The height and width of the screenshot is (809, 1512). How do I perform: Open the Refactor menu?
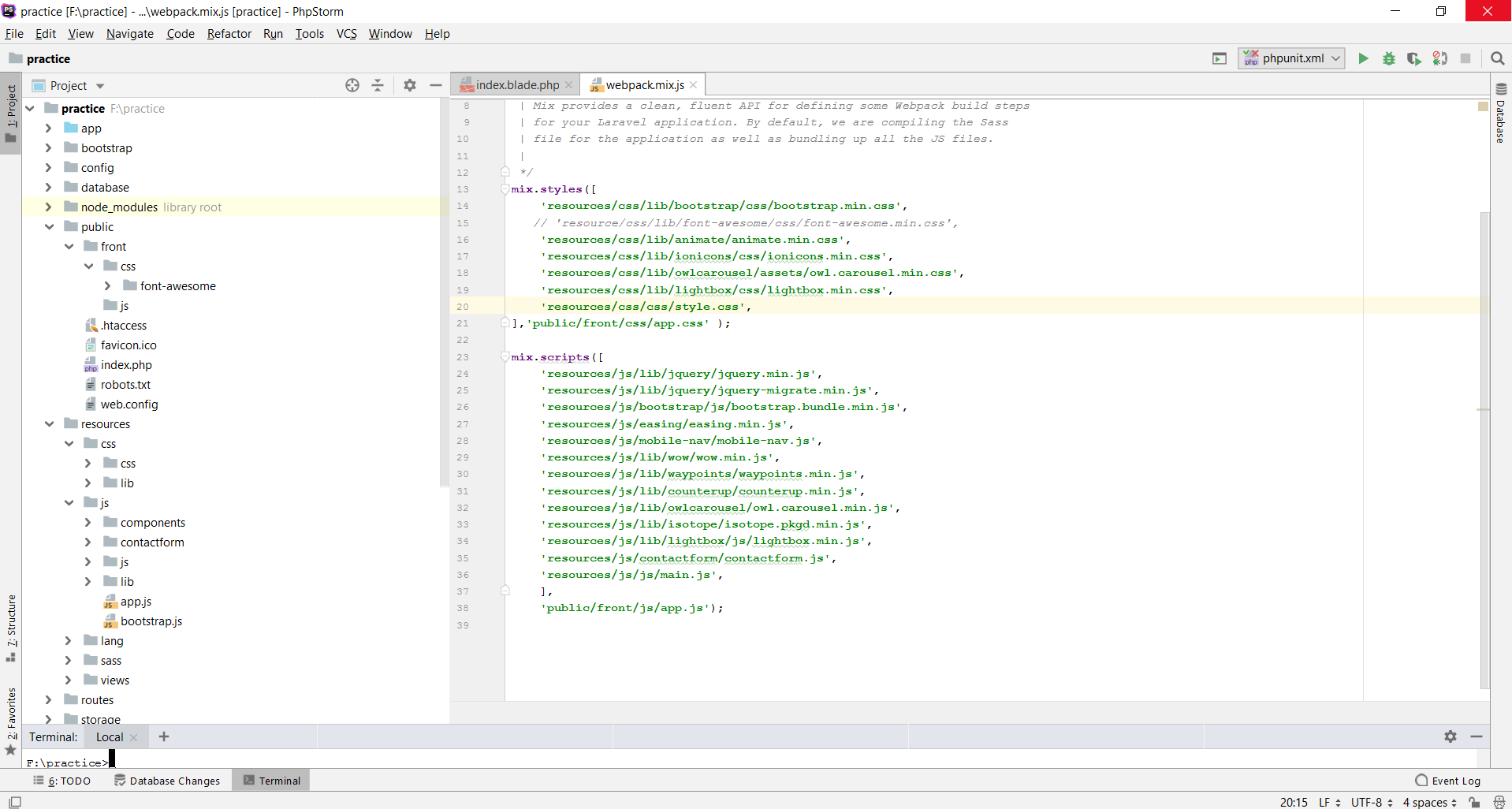229,34
